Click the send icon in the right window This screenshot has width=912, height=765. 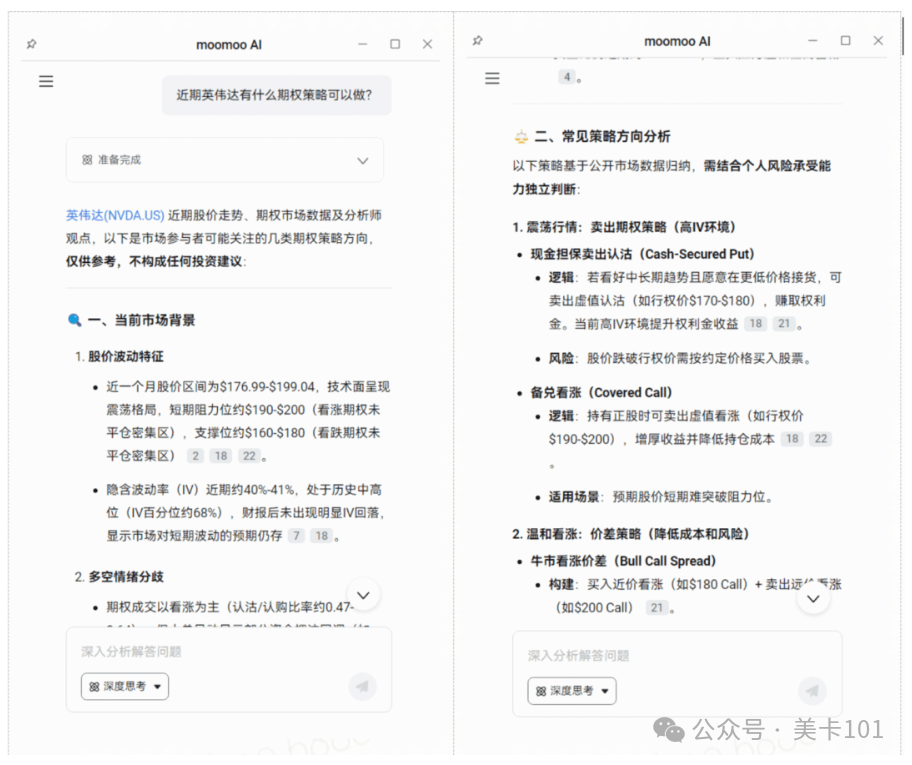[812, 691]
